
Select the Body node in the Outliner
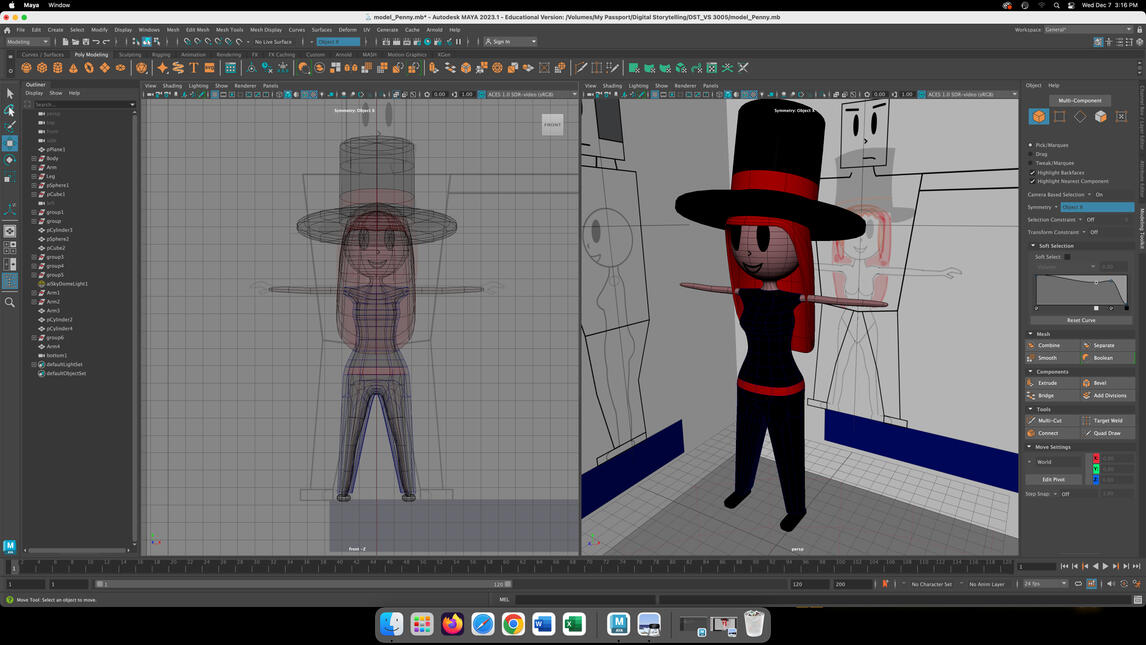click(52, 158)
